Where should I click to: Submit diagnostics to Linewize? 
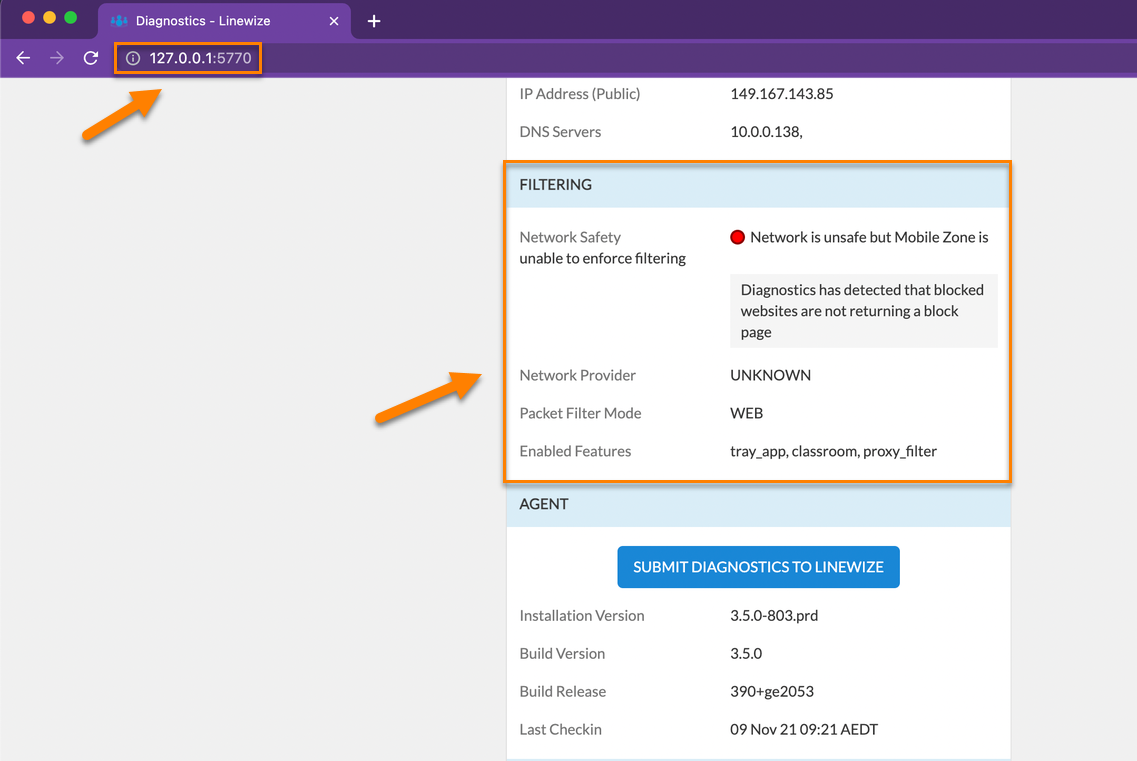coord(758,567)
